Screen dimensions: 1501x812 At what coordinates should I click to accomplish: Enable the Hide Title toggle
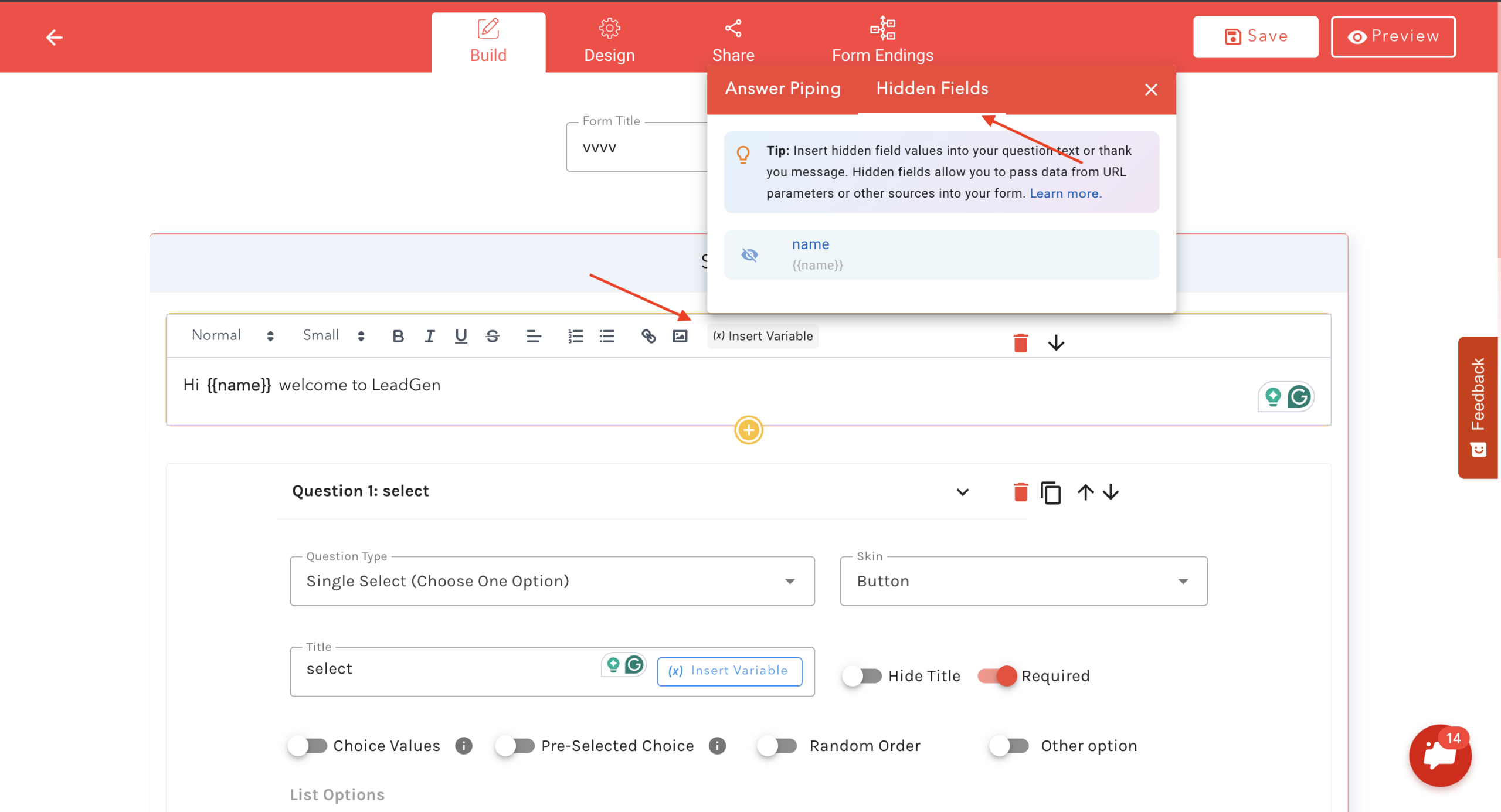(862, 676)
